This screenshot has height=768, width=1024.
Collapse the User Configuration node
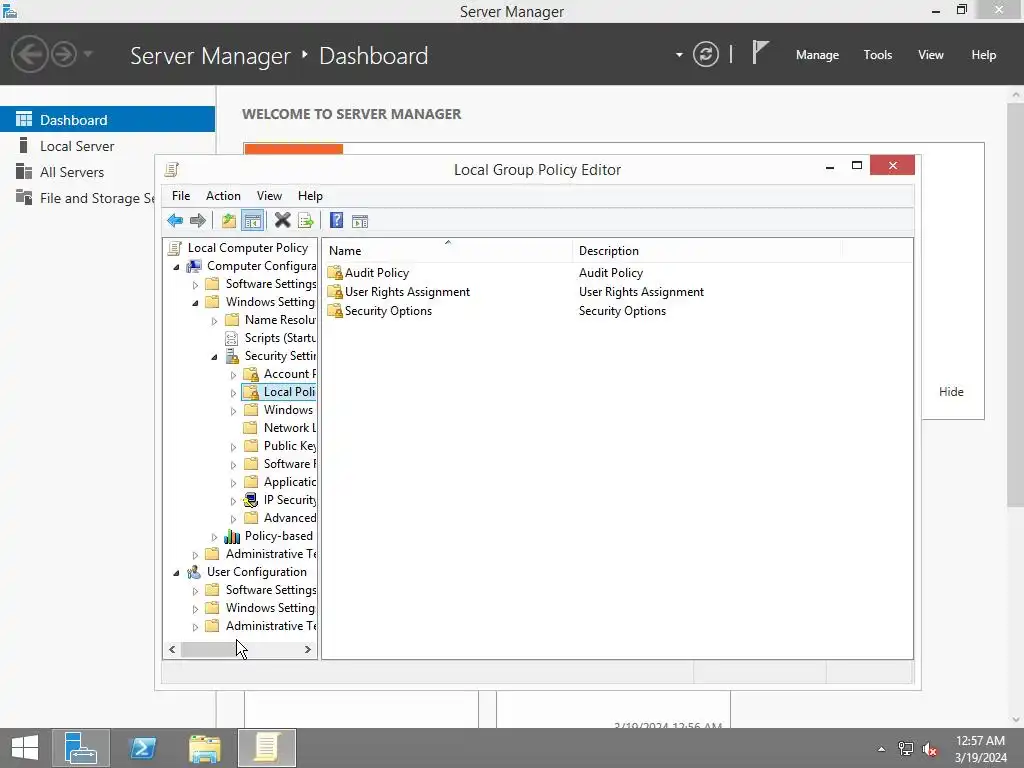click(x=176, y=573)
